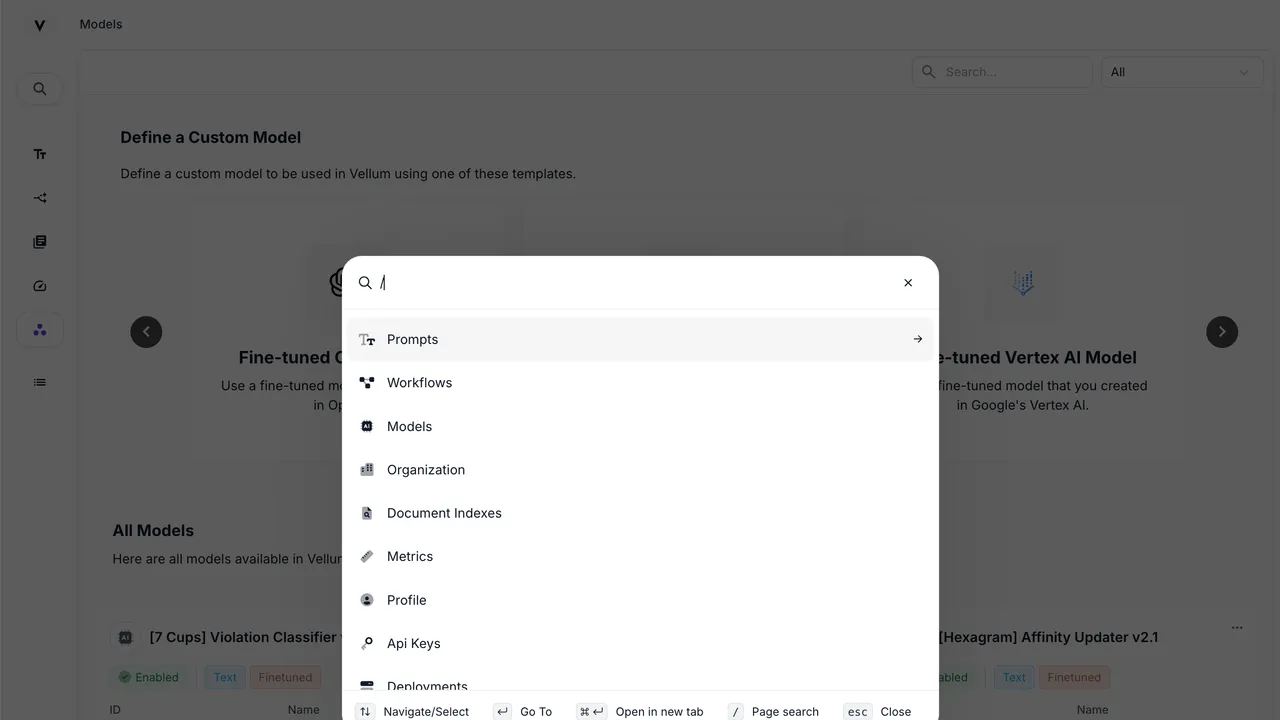Open Prompts from the left sidebar icon

[x=40, y=154]
